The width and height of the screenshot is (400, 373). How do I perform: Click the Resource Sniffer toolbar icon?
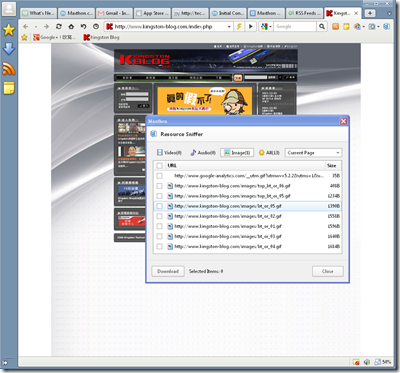point(387,27)
